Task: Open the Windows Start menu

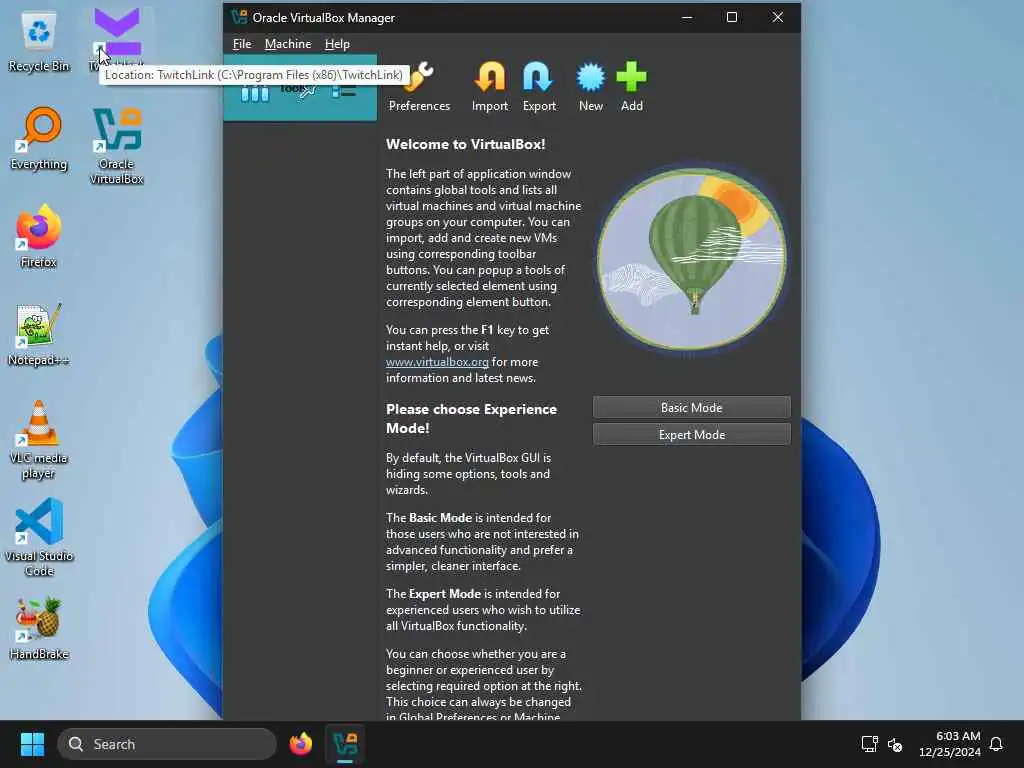Action: pyautogui.click(x=32, y=744)
